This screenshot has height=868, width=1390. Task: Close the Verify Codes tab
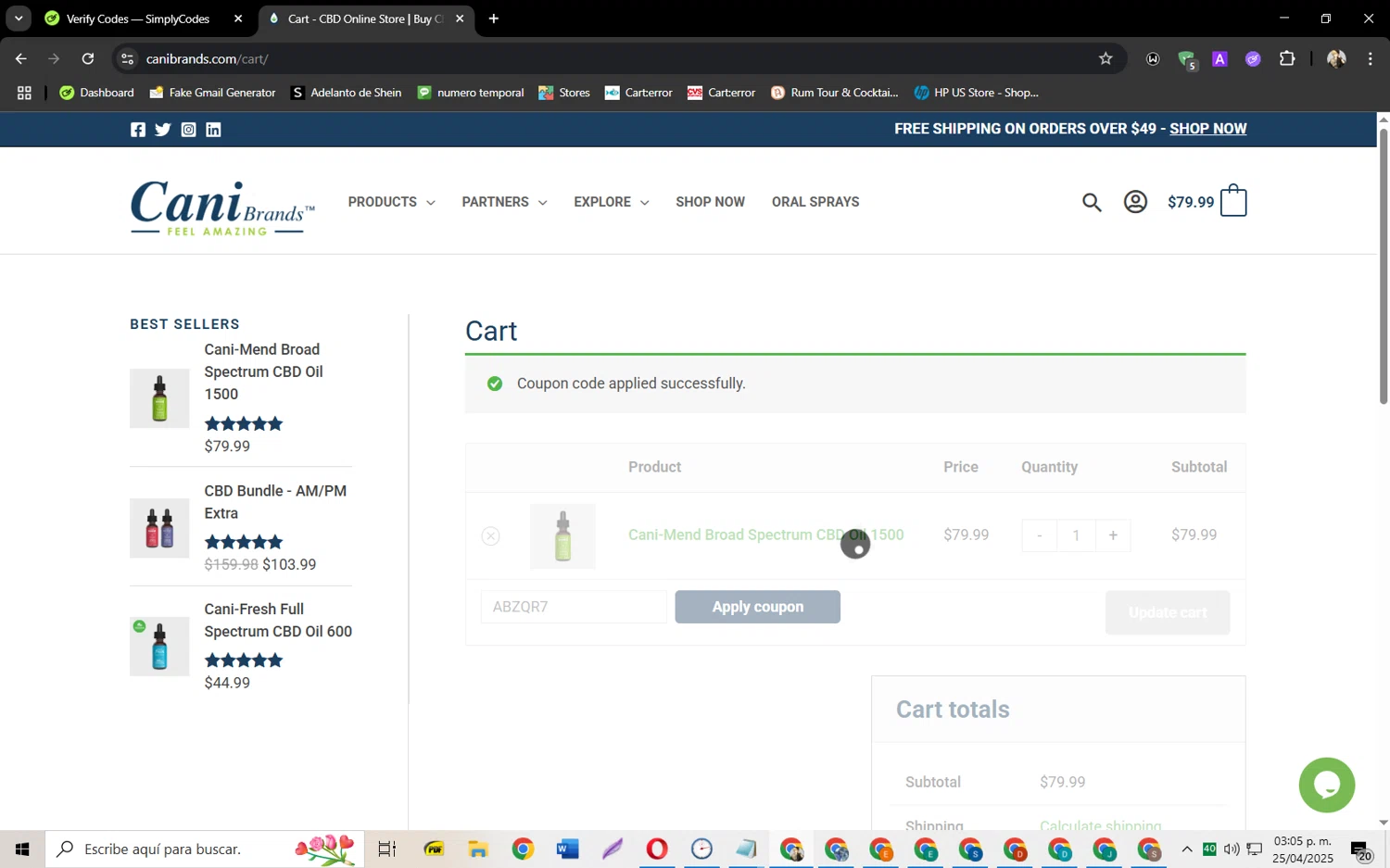tap(238, 19)
